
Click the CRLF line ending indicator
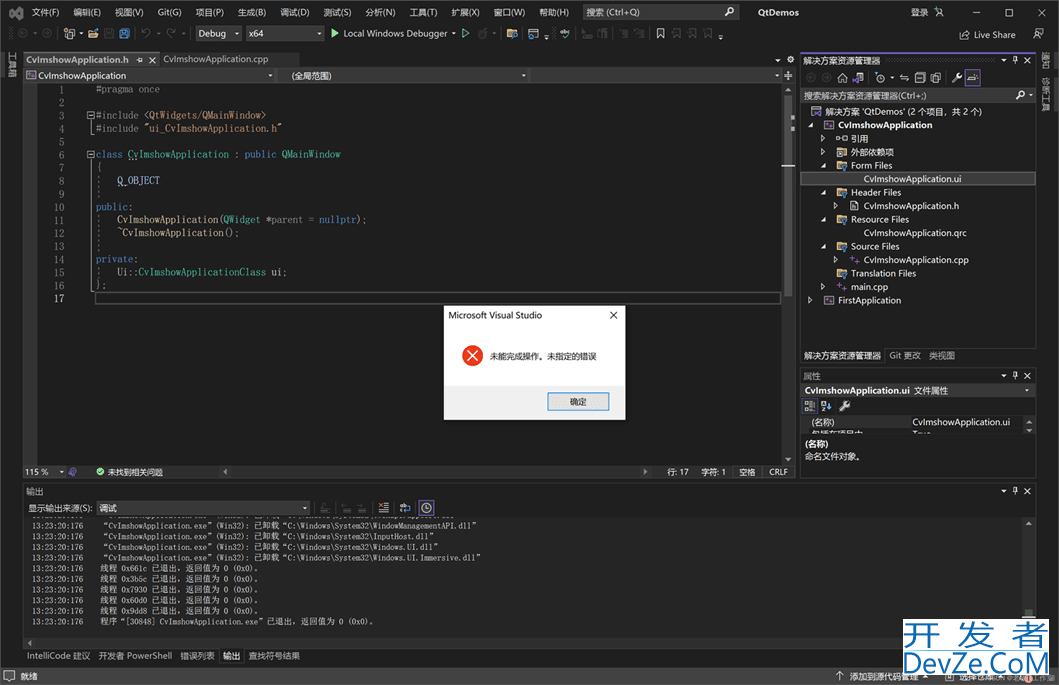tap(778, 472)
